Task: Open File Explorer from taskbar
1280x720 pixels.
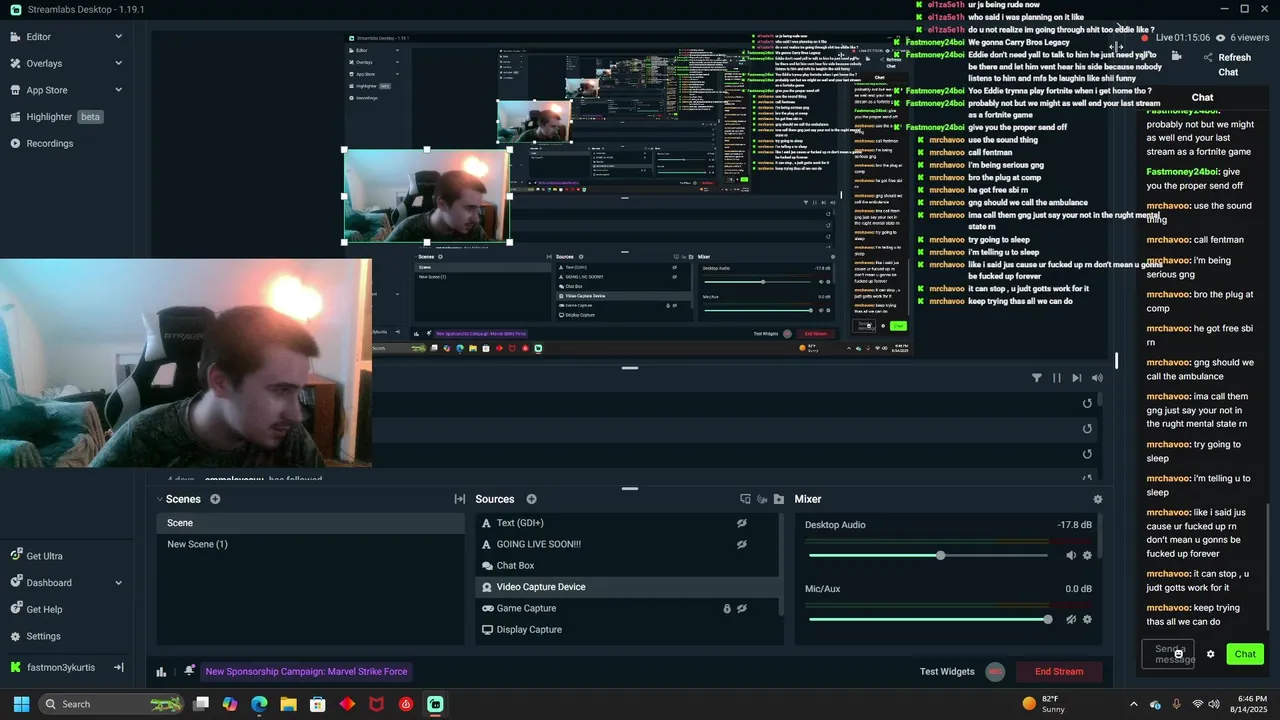Action: coord(288,704)
